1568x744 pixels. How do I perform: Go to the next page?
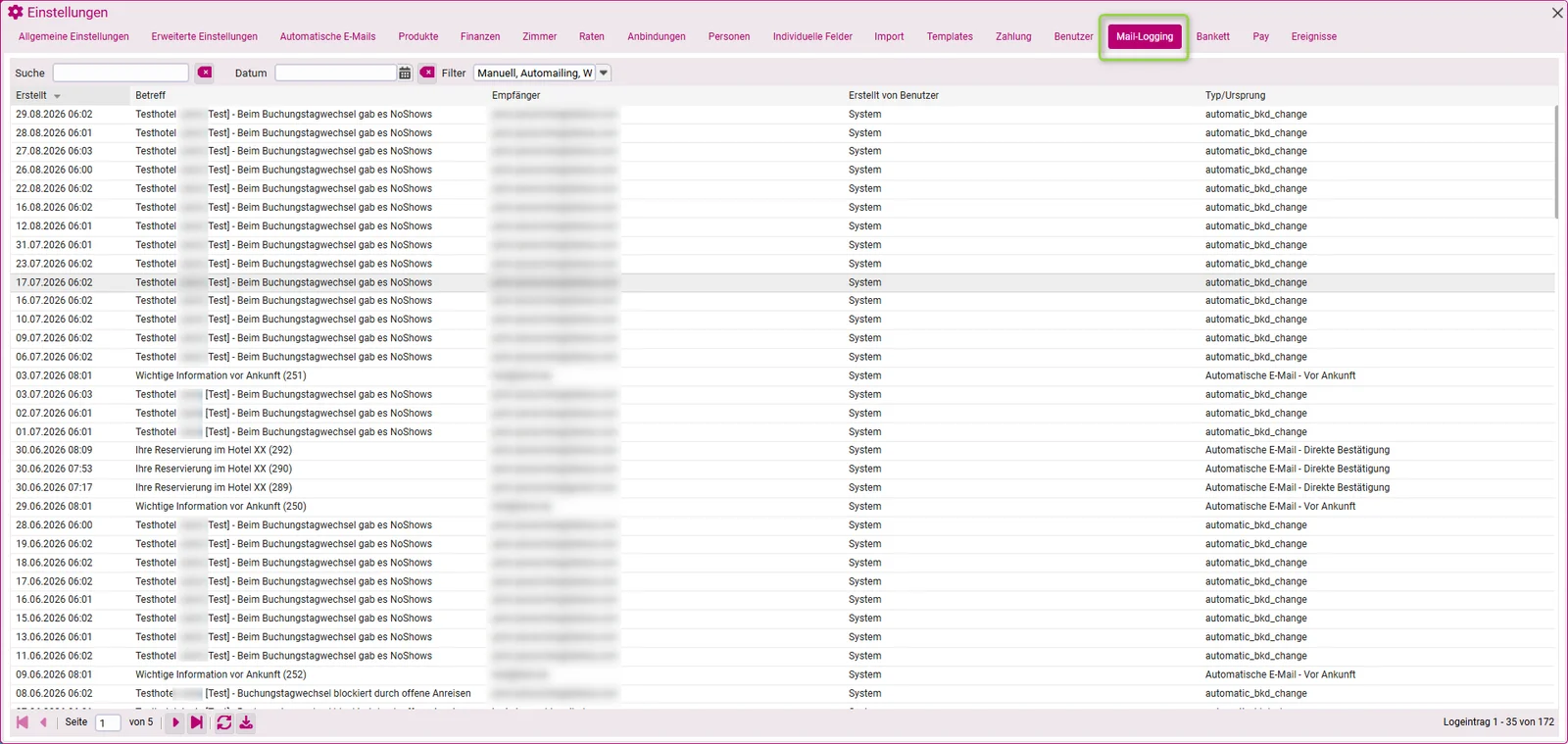[x=175, y=722]
